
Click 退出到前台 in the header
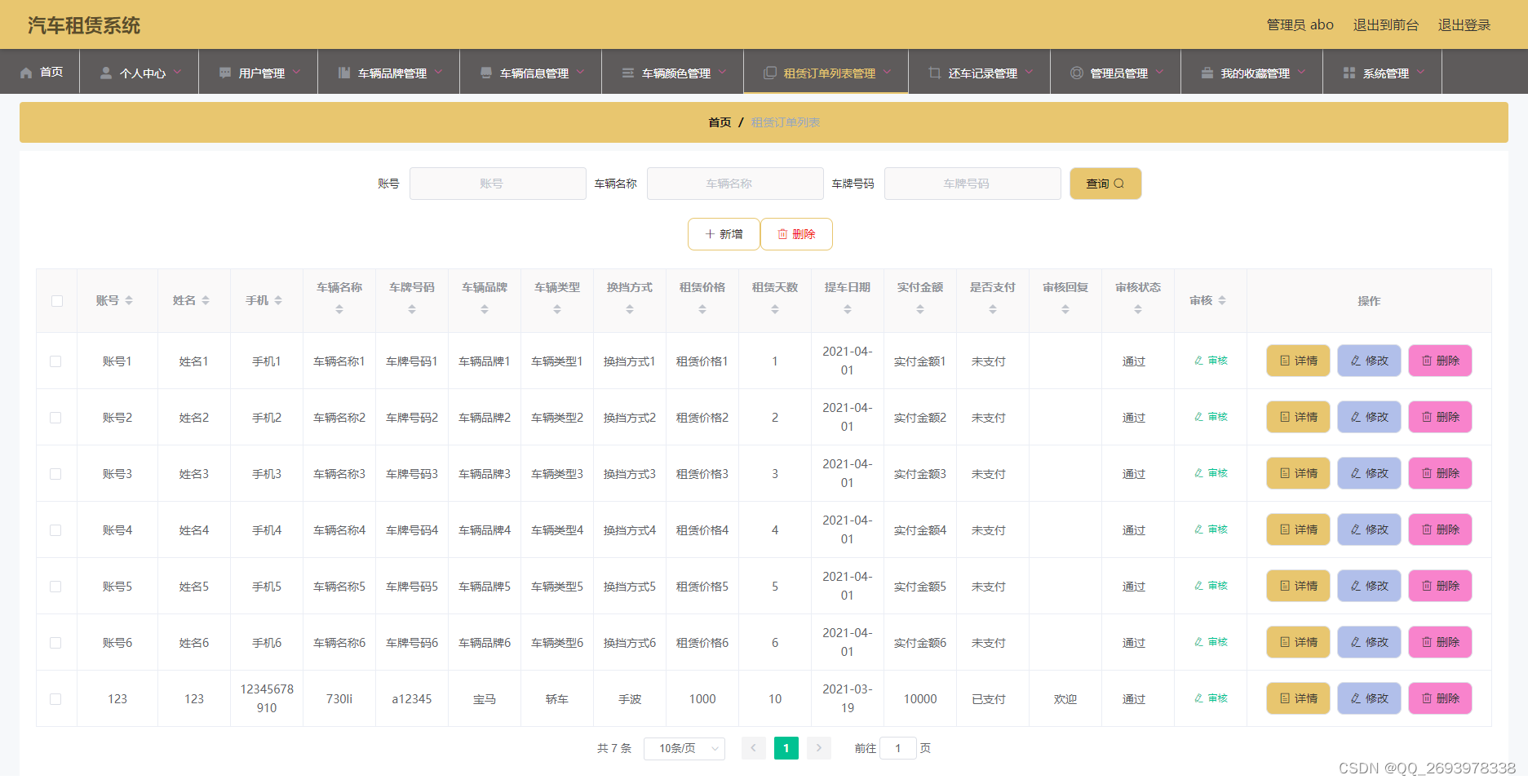(1386, 25)
